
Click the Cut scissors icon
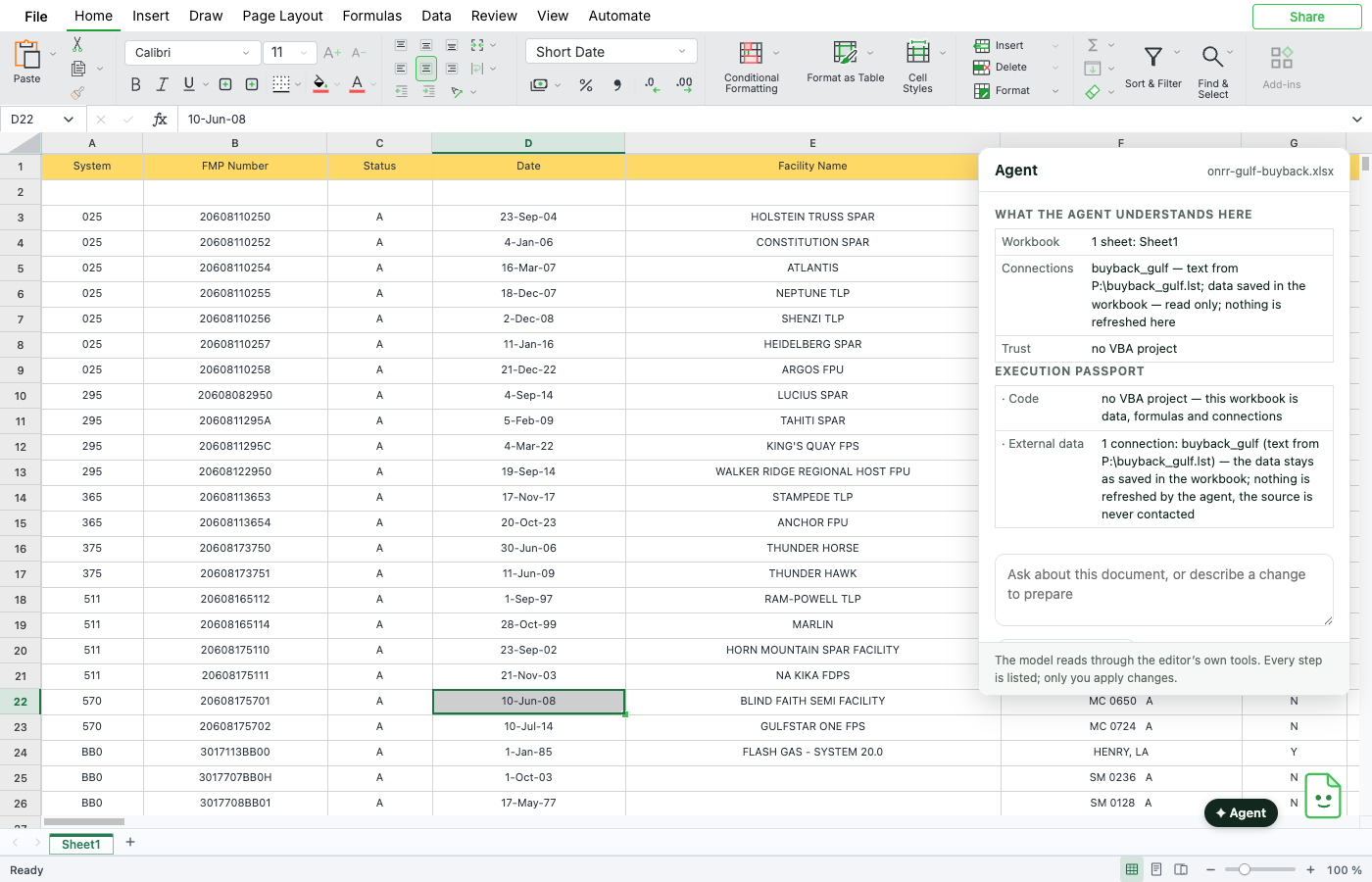click(x=77, y=45)
